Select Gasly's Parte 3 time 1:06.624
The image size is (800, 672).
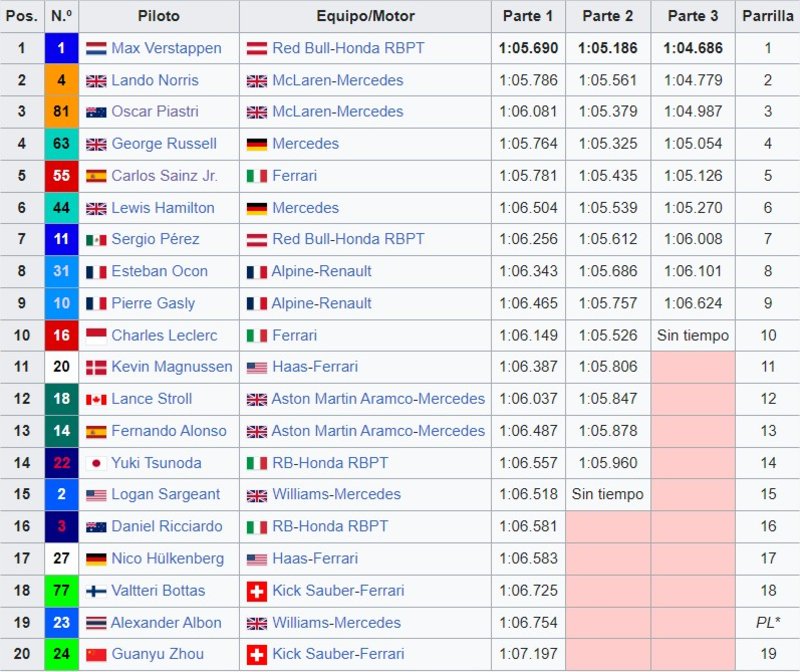[693, 303]
